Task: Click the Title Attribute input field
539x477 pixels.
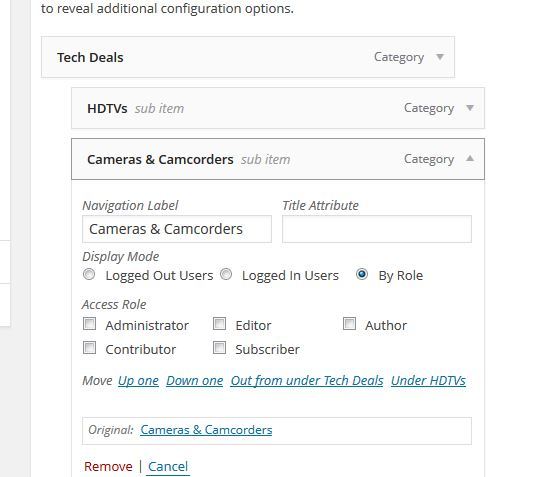Action: (x=377, y=229)
